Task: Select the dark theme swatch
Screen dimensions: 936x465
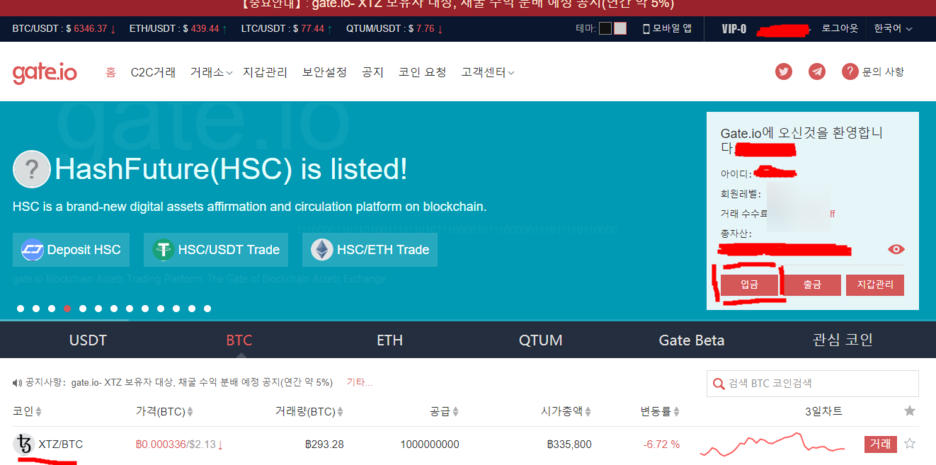Action: pyautogui.click(x=605, y=29)
